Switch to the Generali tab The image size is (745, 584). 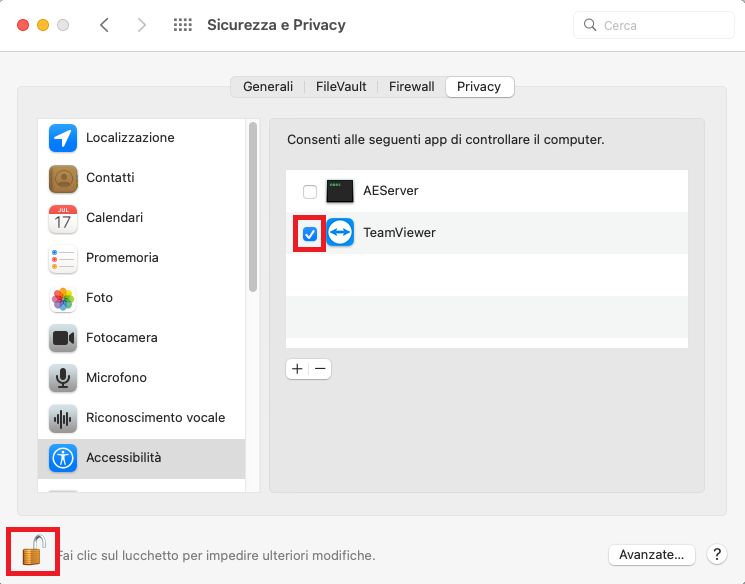(x=268, y=86)
